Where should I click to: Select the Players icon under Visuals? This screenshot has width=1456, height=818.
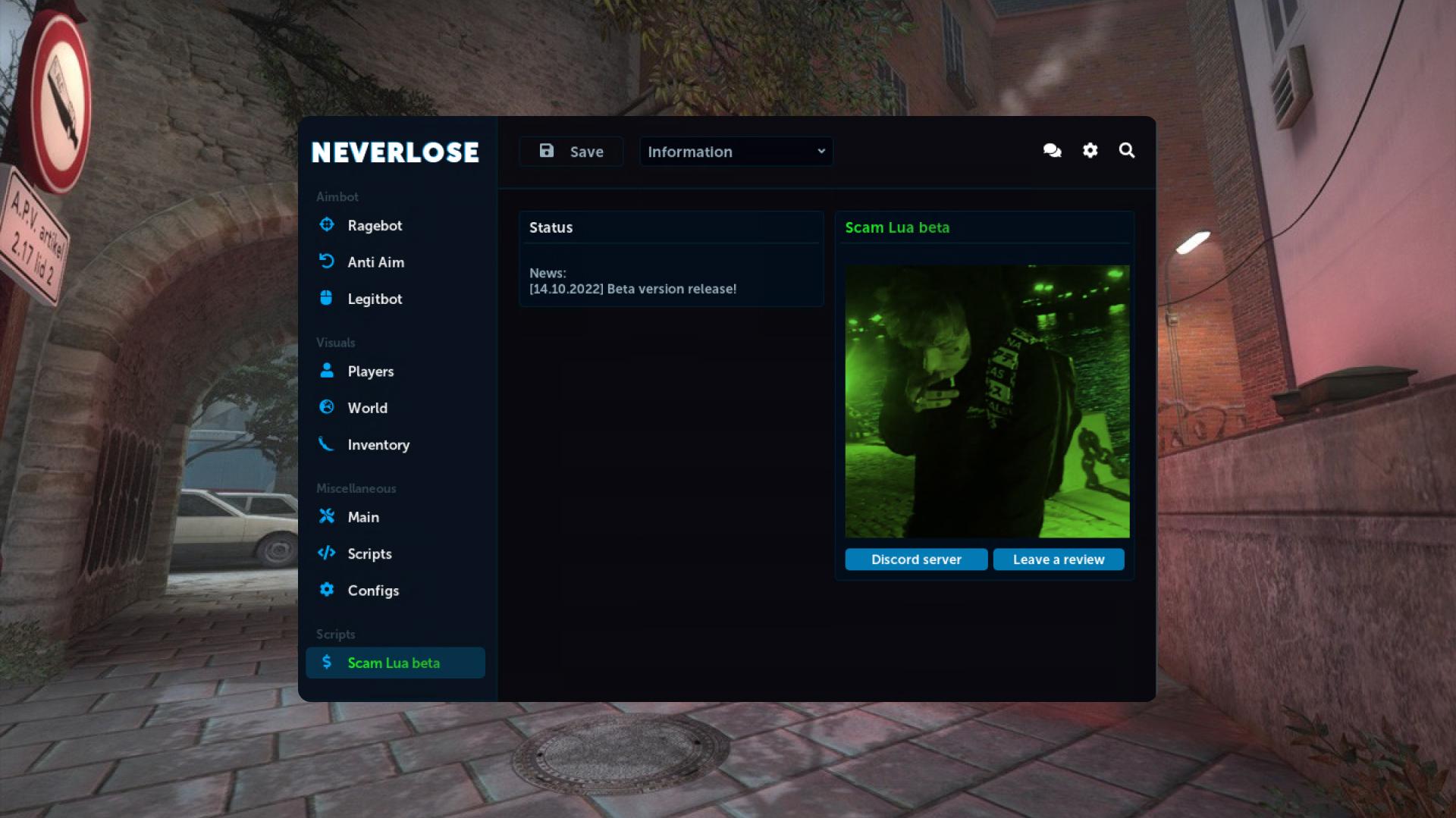(326, 371)
